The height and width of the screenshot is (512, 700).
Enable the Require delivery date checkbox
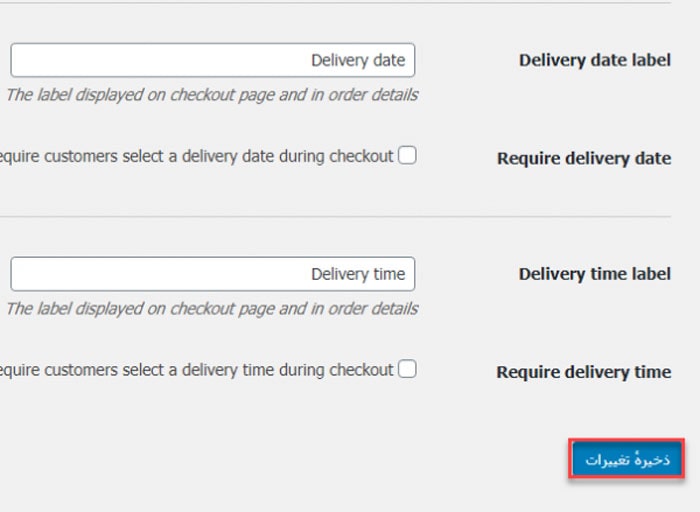pyautogui.click(x=407, y=155)
